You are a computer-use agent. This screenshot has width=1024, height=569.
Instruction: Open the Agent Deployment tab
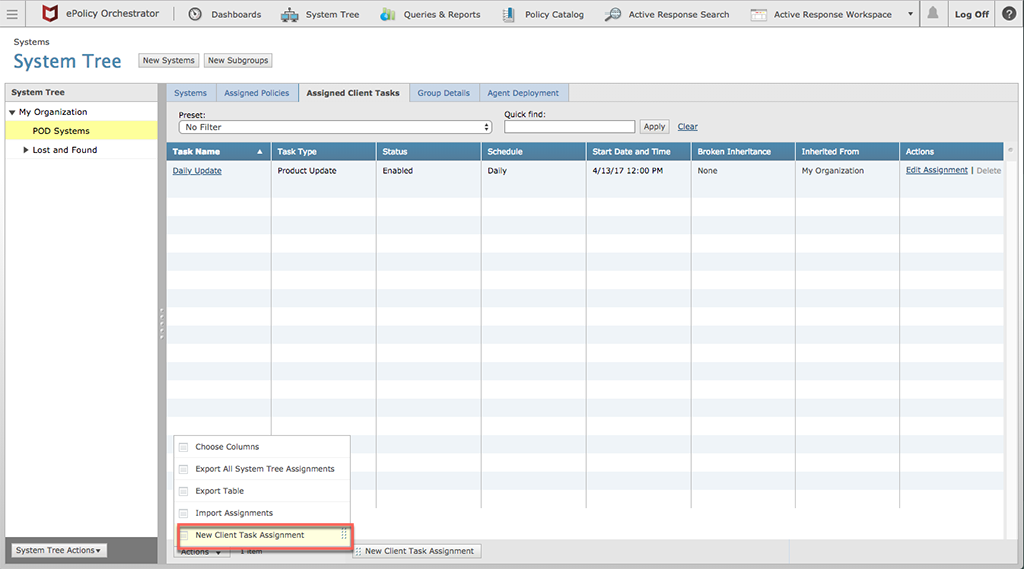[523, 93]
